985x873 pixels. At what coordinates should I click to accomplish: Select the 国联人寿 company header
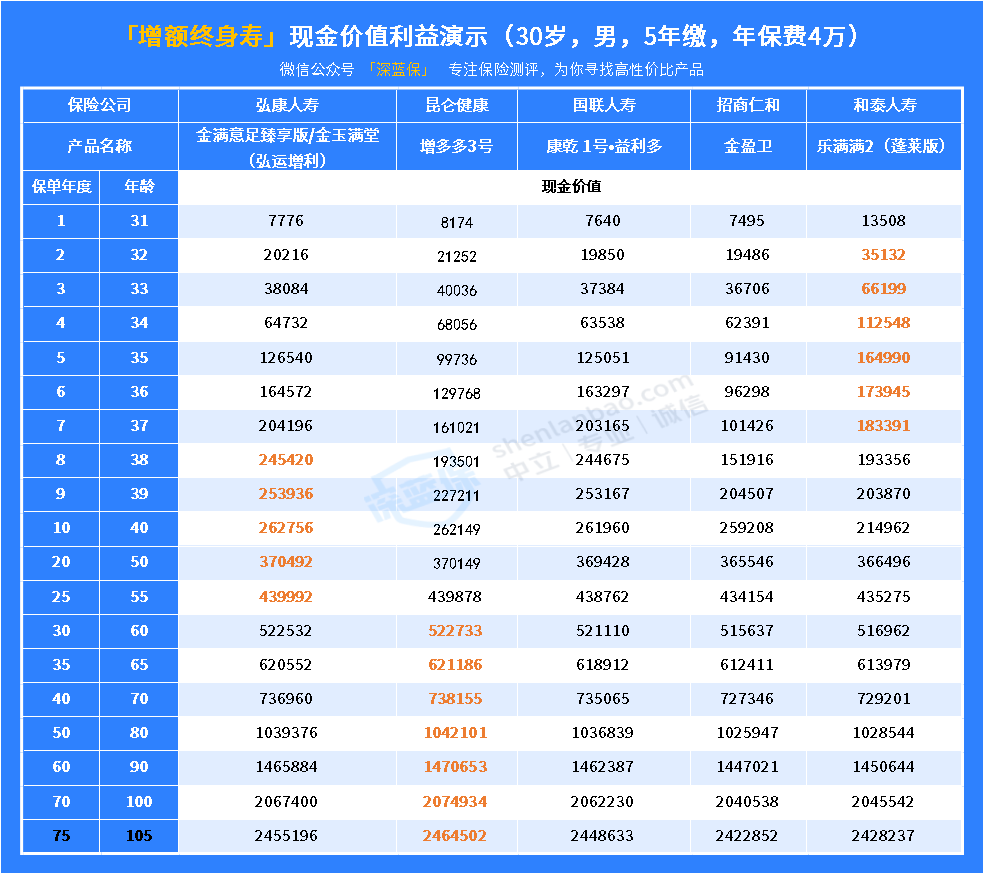pos(604,105)
